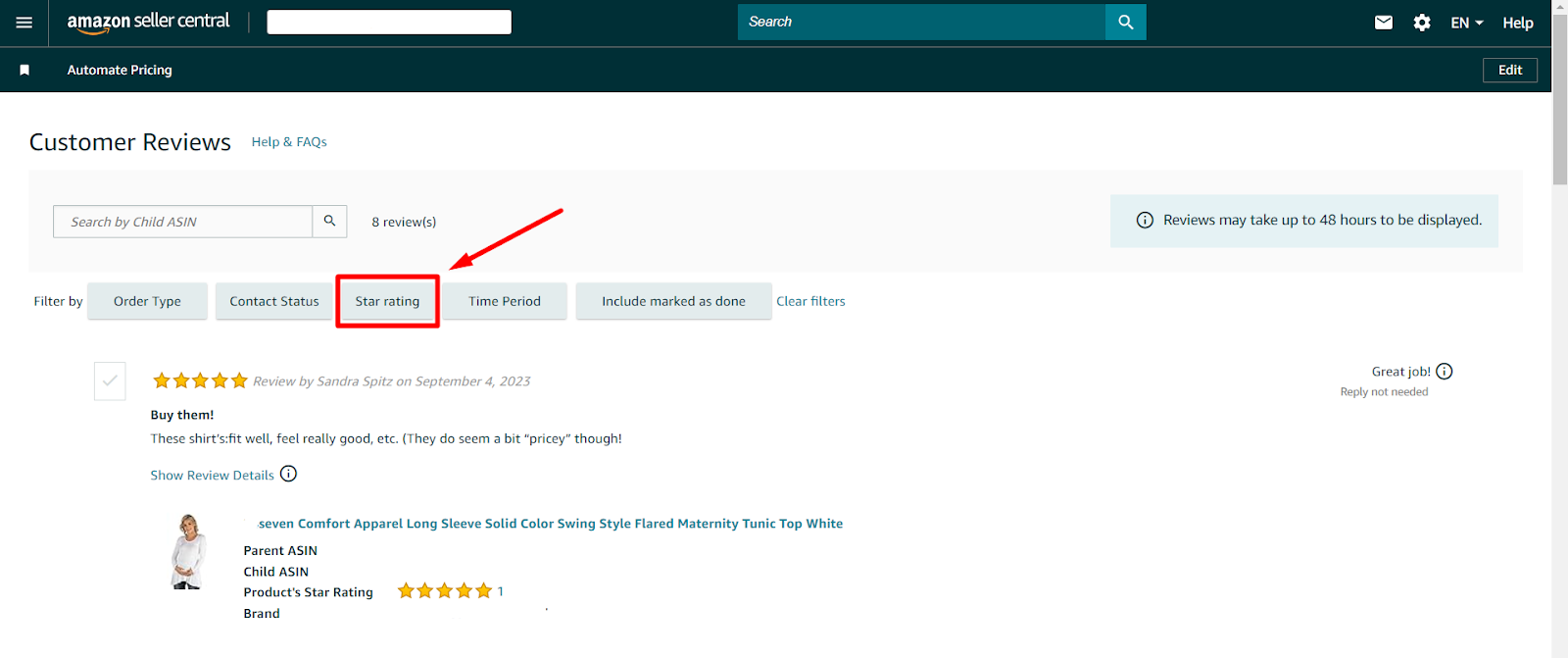This screenshot has width=1568, height=658.
Task: Click the info icon beside Show Review Details
Action: click(288, 474)
